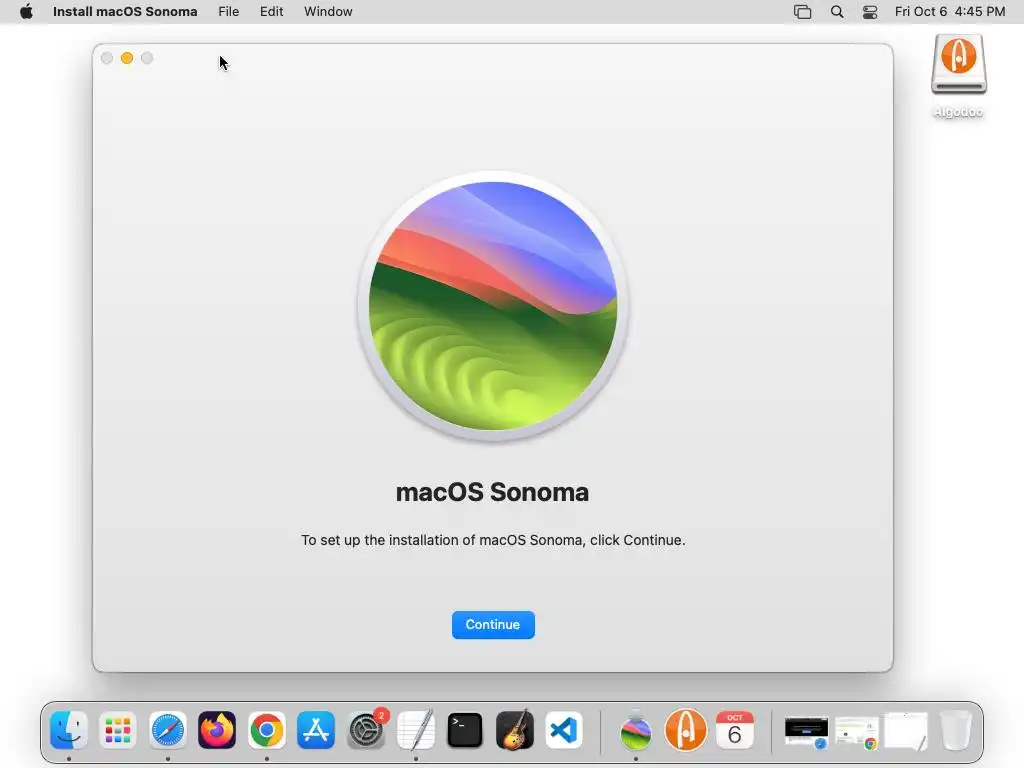The image size is (1024, 768).
Task: Open Control Center in menu bar
Action: pos(870,12)
